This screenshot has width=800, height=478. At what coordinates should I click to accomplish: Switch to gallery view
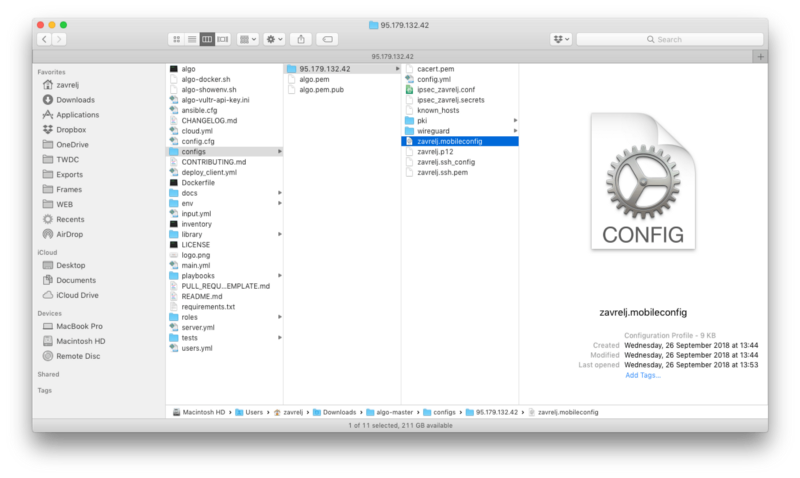point(222,39)
